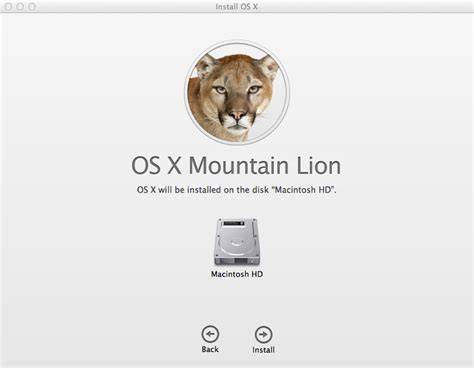
Task: Click the Install OS X window title
Action: (x=237, y=6)
